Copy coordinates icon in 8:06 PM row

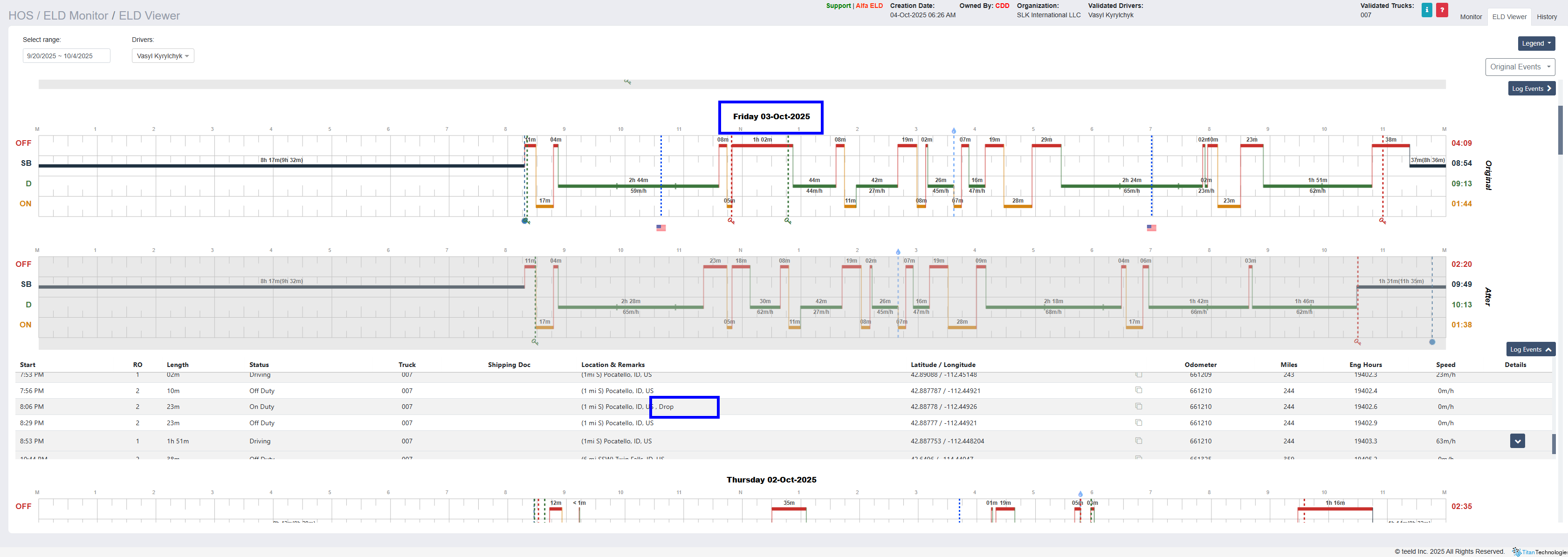click(x=1138, y=406)
